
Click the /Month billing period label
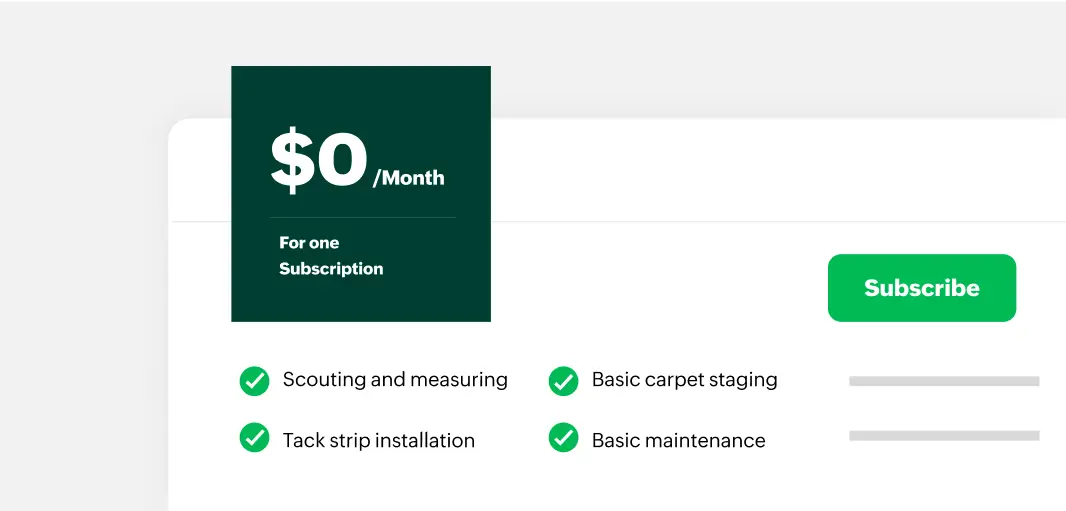(409, 179)
